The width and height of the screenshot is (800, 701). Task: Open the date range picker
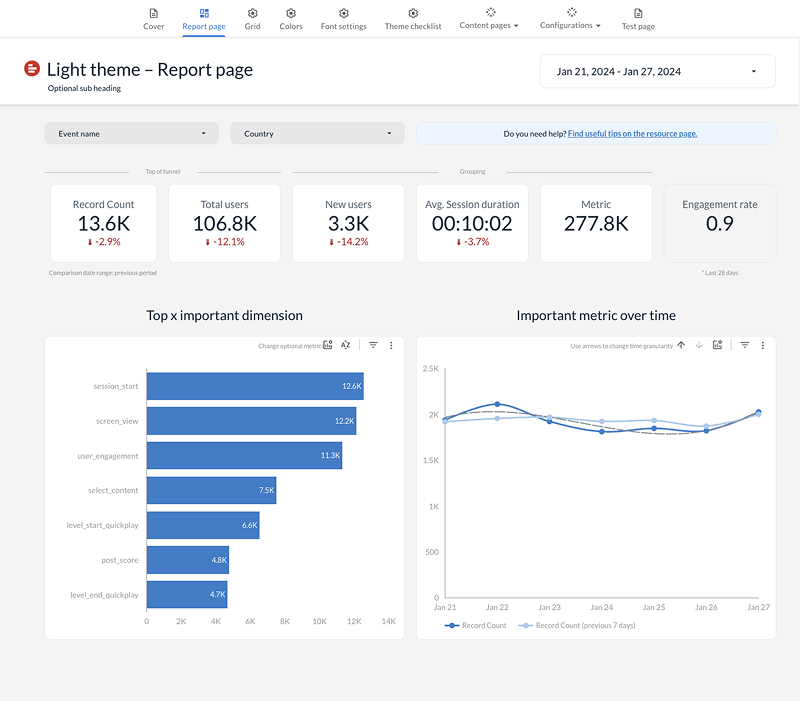[657, 71]
